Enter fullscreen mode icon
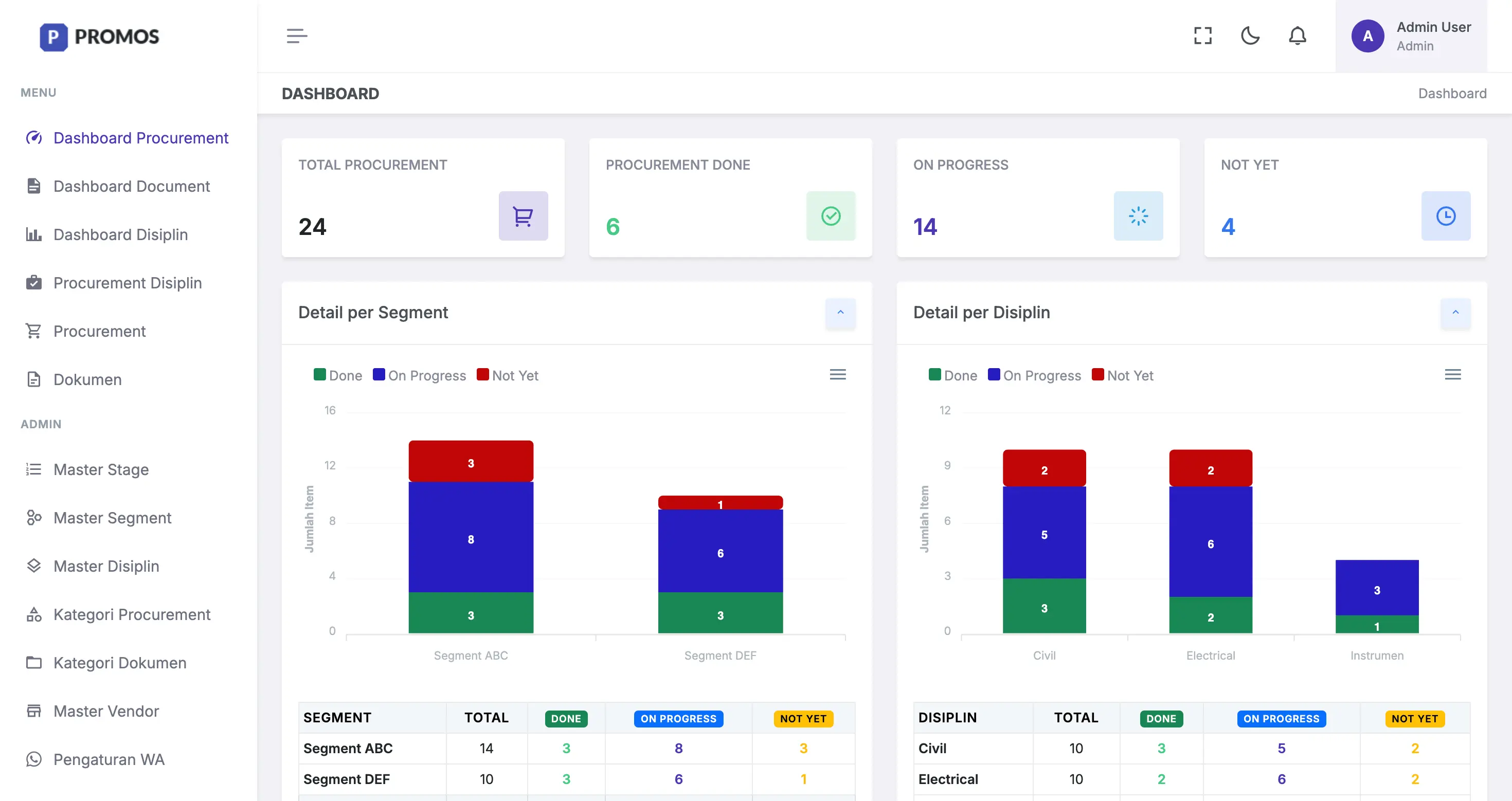The height and width of the screenshot is (801, 1512). 1203,36
